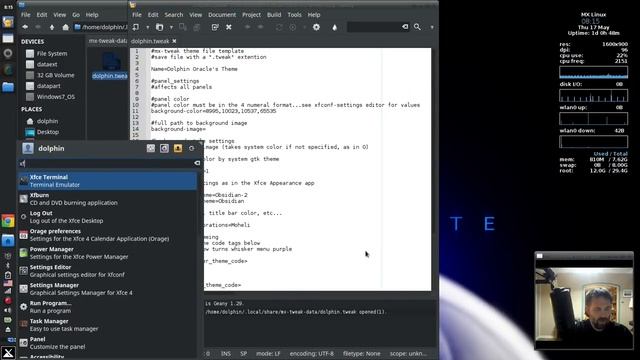Choose Run Program entry in Whisker menu
This screenshot has width=640, height=360.
tap(108, 307)
